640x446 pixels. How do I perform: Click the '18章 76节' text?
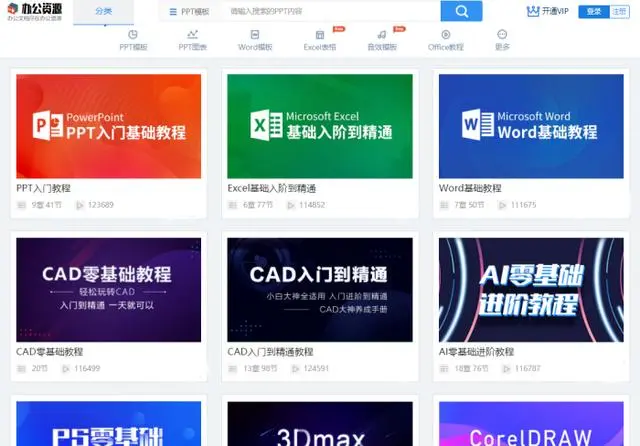click(x=471, y=368)
